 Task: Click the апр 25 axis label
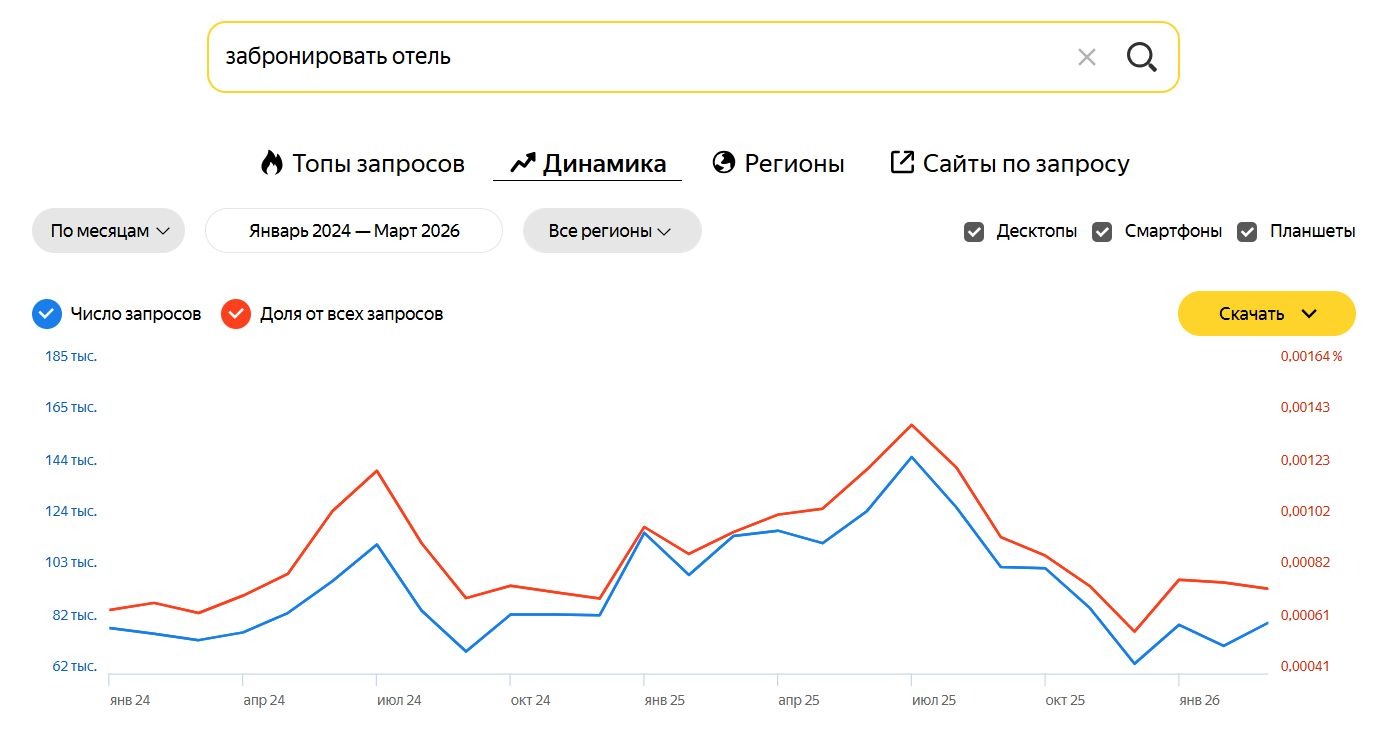799,700
